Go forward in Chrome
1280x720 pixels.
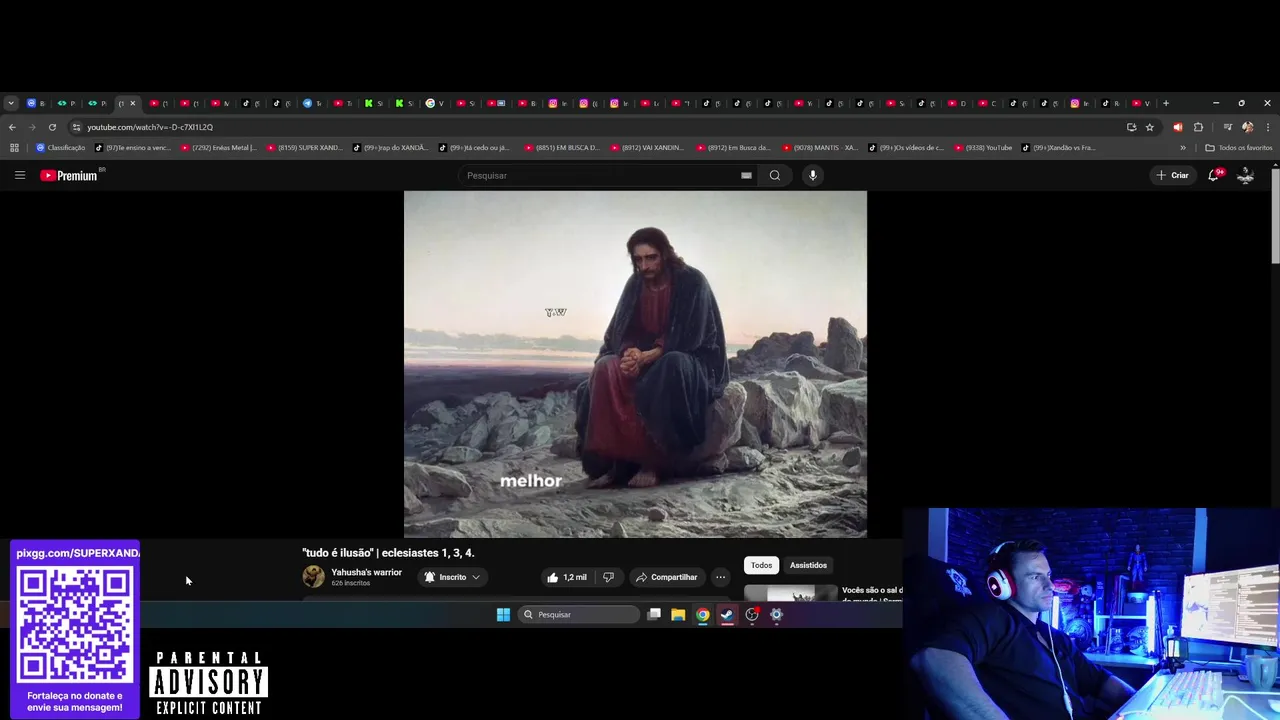pos(32,127)
